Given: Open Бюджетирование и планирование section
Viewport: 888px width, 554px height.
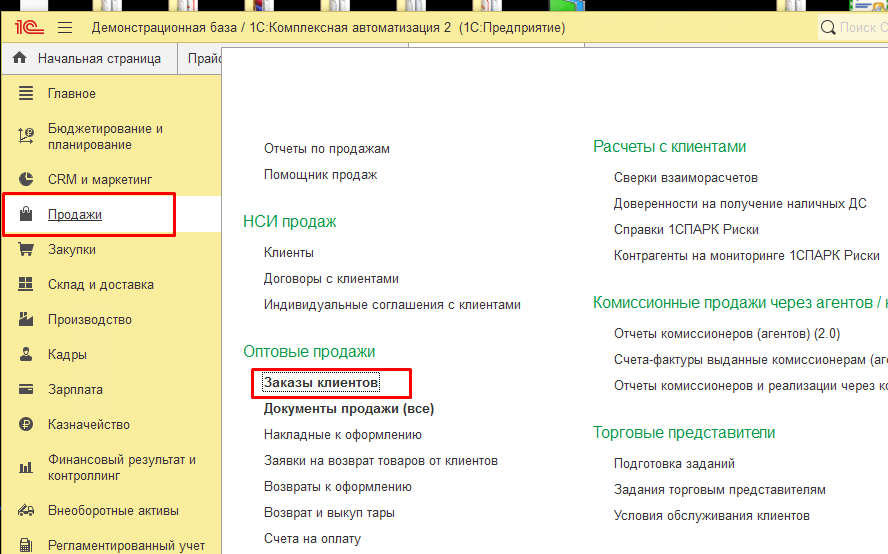Looking at the screenshot, I should coord(105,137).
